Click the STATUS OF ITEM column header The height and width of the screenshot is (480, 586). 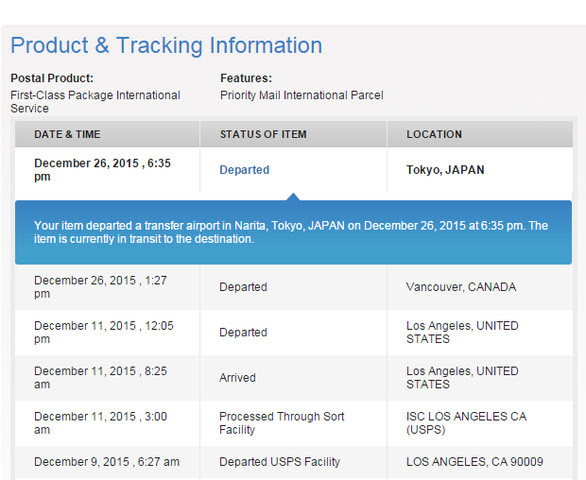tap(263, 134)
